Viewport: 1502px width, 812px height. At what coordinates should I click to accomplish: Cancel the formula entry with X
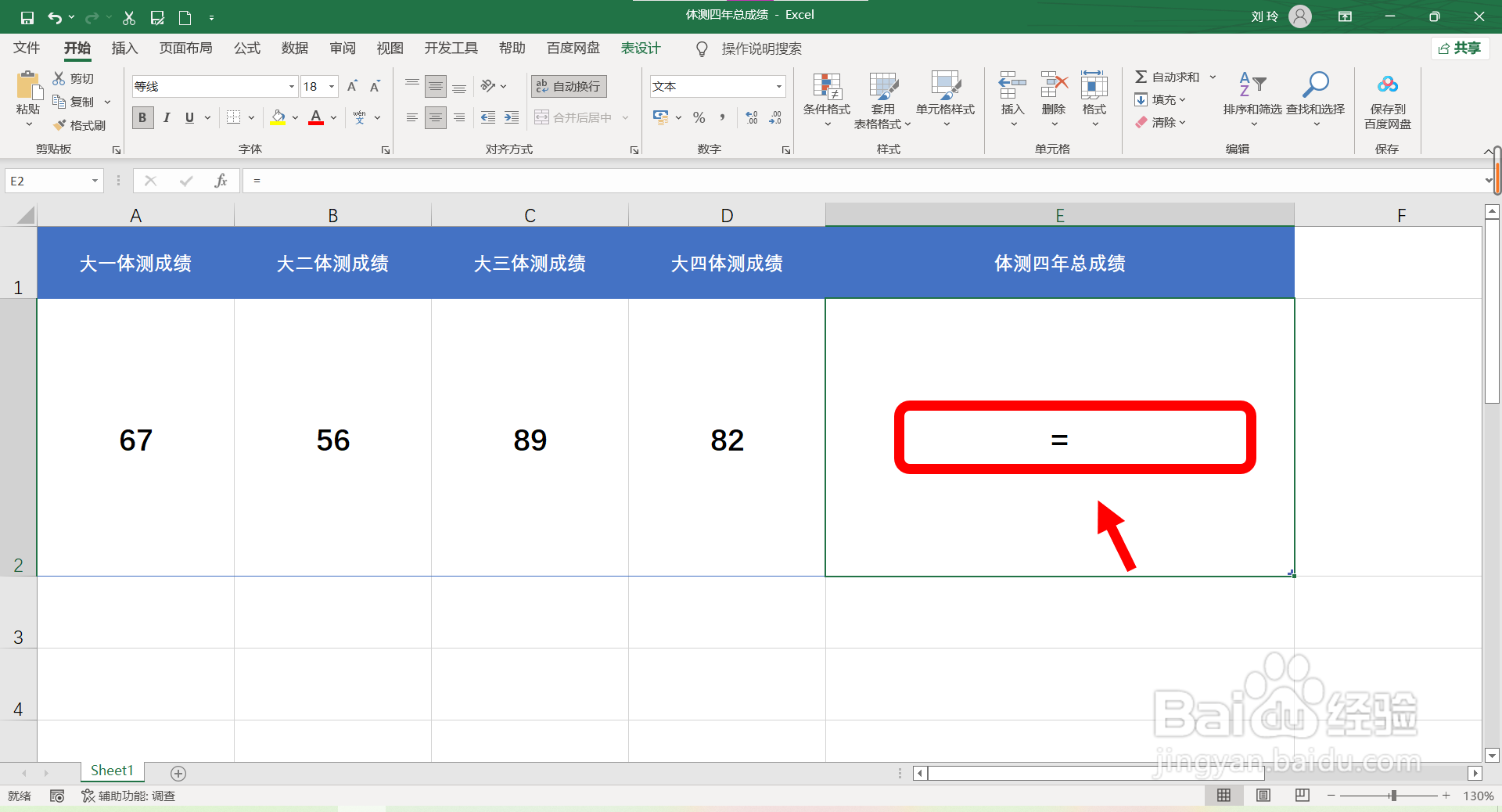(x=151, y=181)
